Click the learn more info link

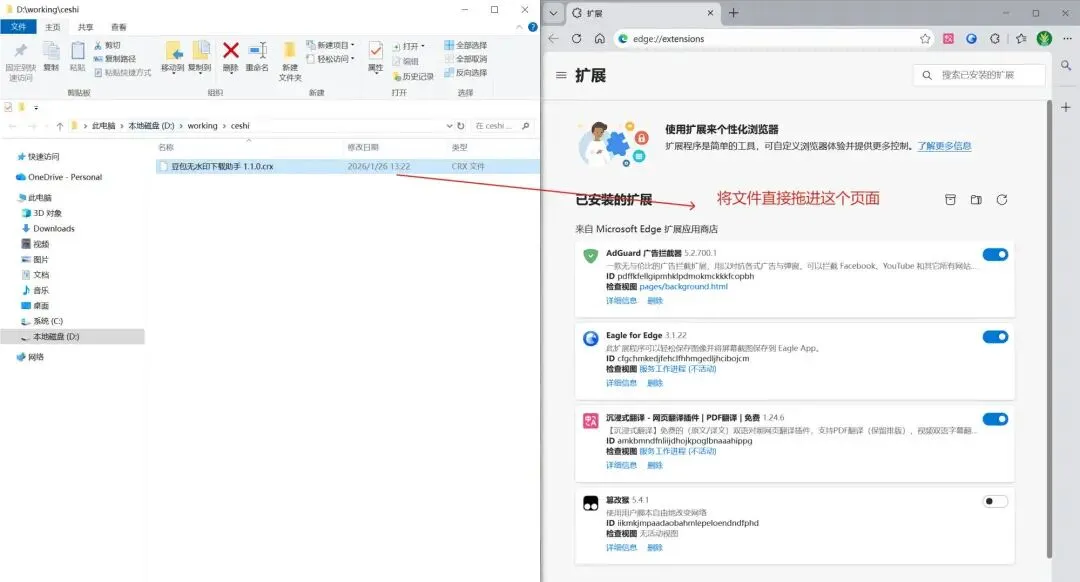click(944, 146)
